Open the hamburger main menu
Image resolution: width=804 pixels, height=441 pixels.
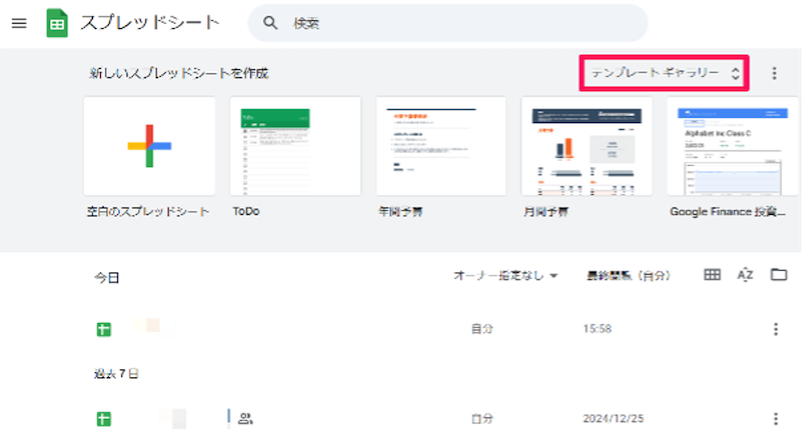pos(18,23)
